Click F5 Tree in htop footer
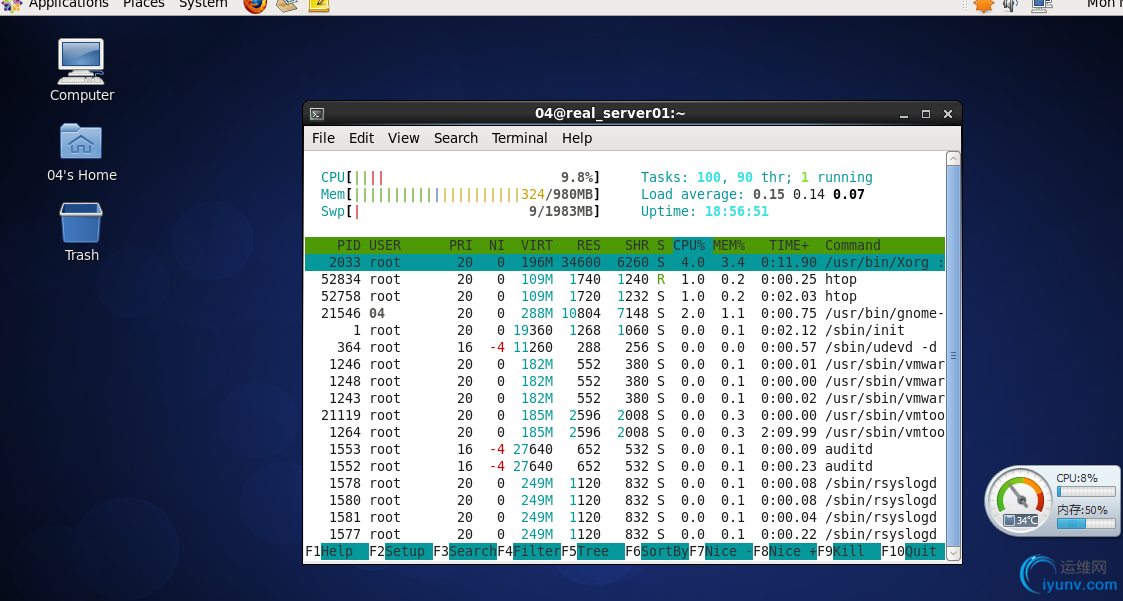This screenshot has height=601, width=1123. [x=592, y=552]
